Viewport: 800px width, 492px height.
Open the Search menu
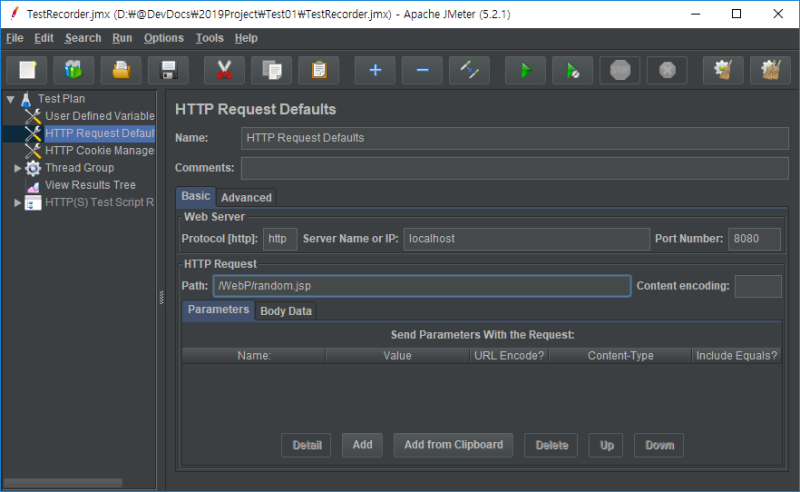click(83, 38)
